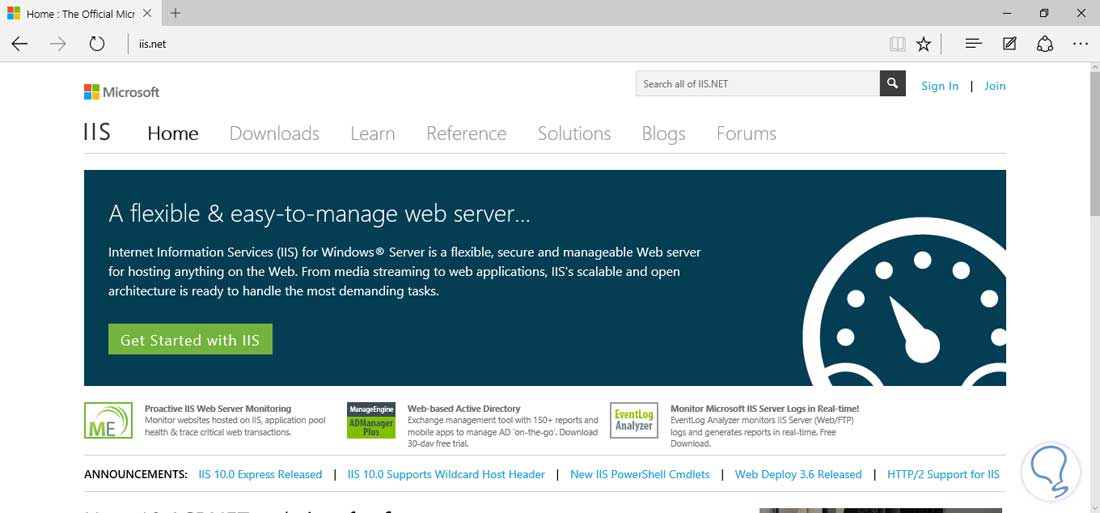Select the Home browser tab
1100x513 pixels.
79,13
